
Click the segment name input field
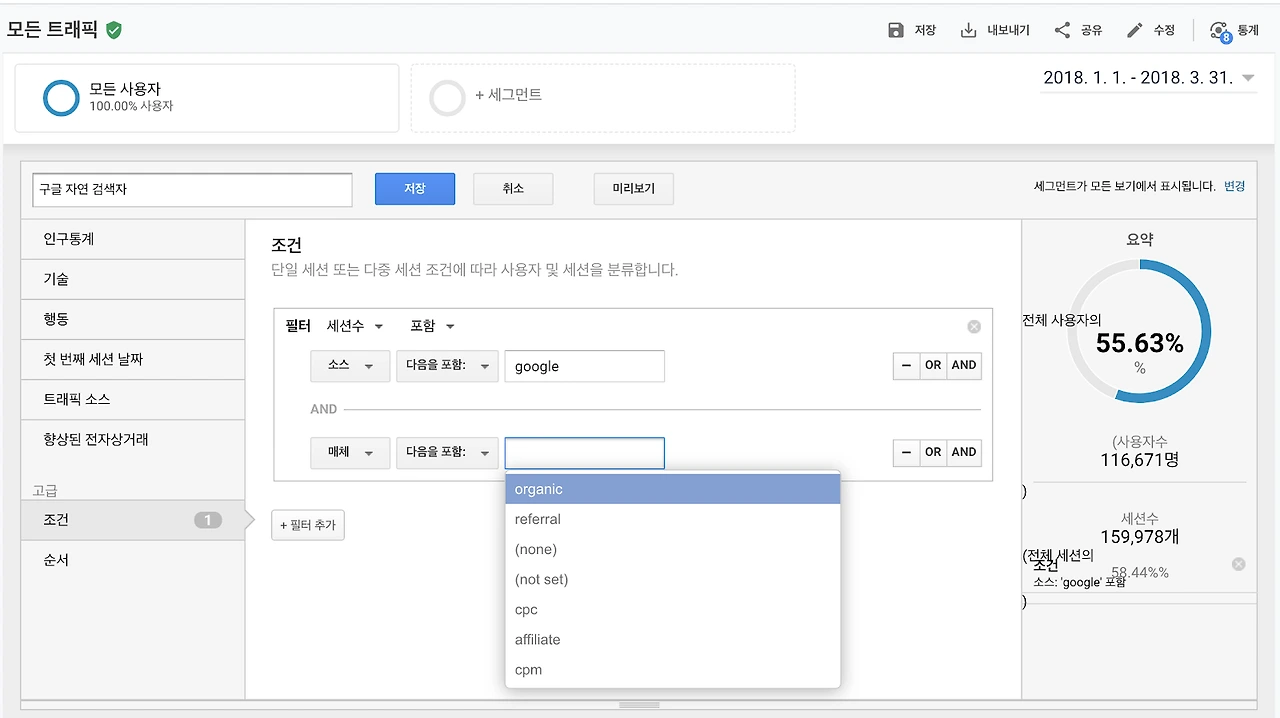pos(192,189)
